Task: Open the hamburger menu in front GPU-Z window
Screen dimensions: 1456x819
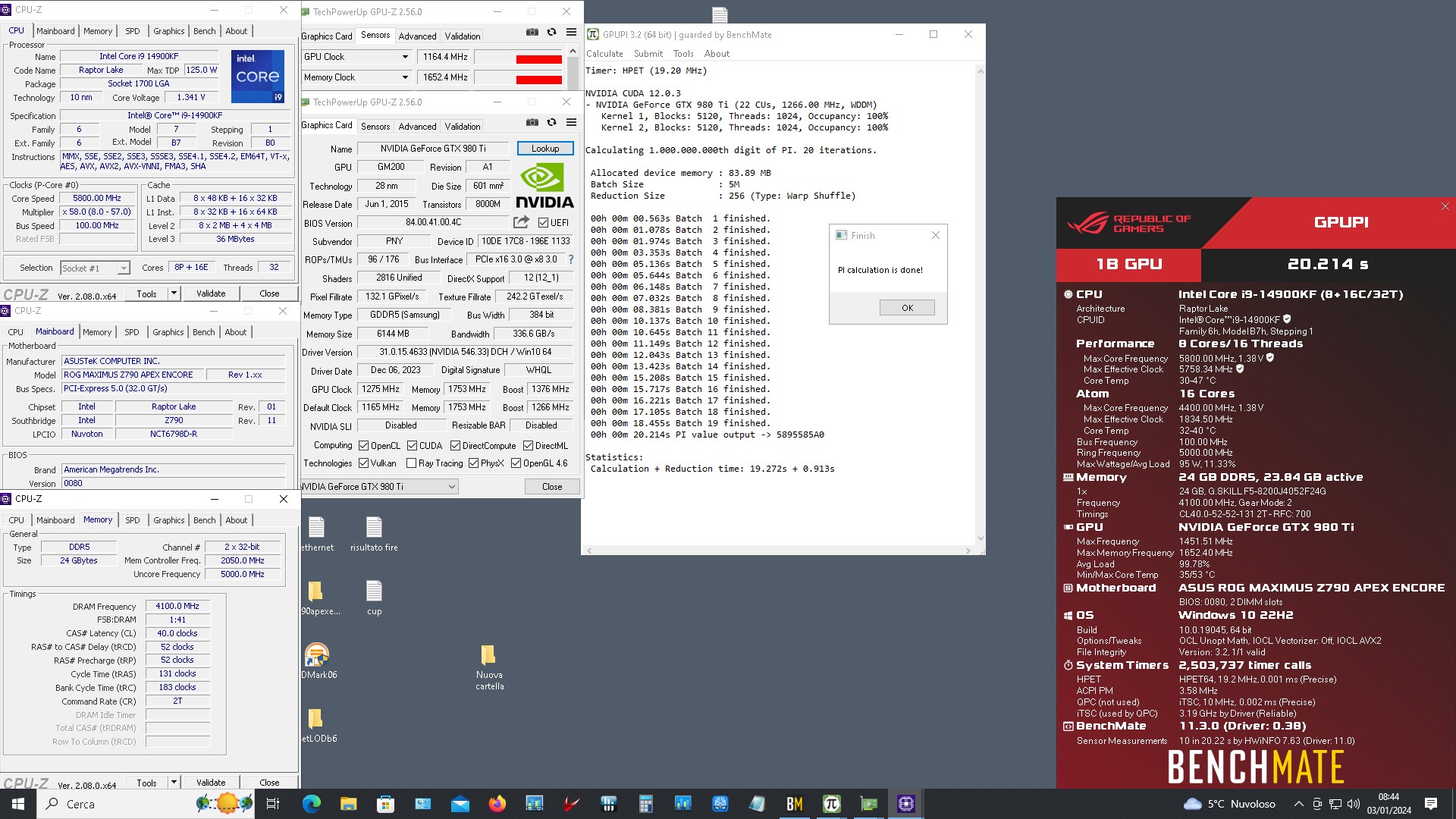Action: point(571,122)
